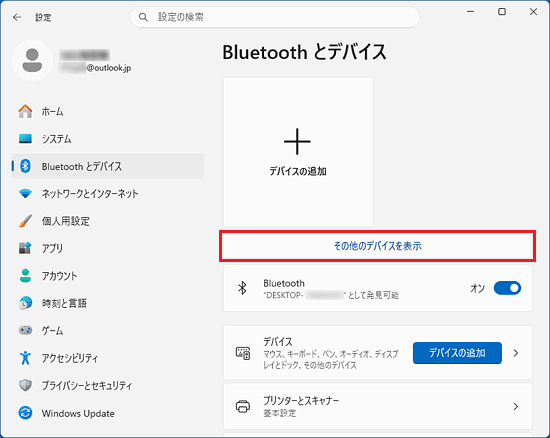
Task: Click the アカウント person icon
Action: tap(25, 276)
